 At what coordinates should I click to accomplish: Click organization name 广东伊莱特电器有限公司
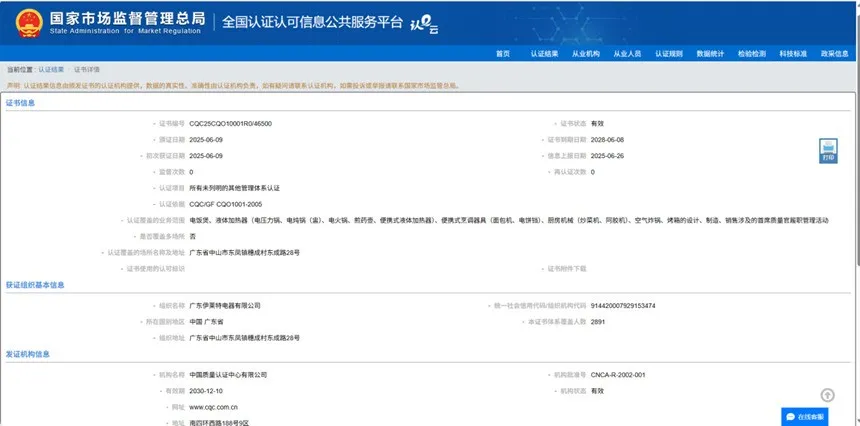pyautogui.click(x=225, y=306)
